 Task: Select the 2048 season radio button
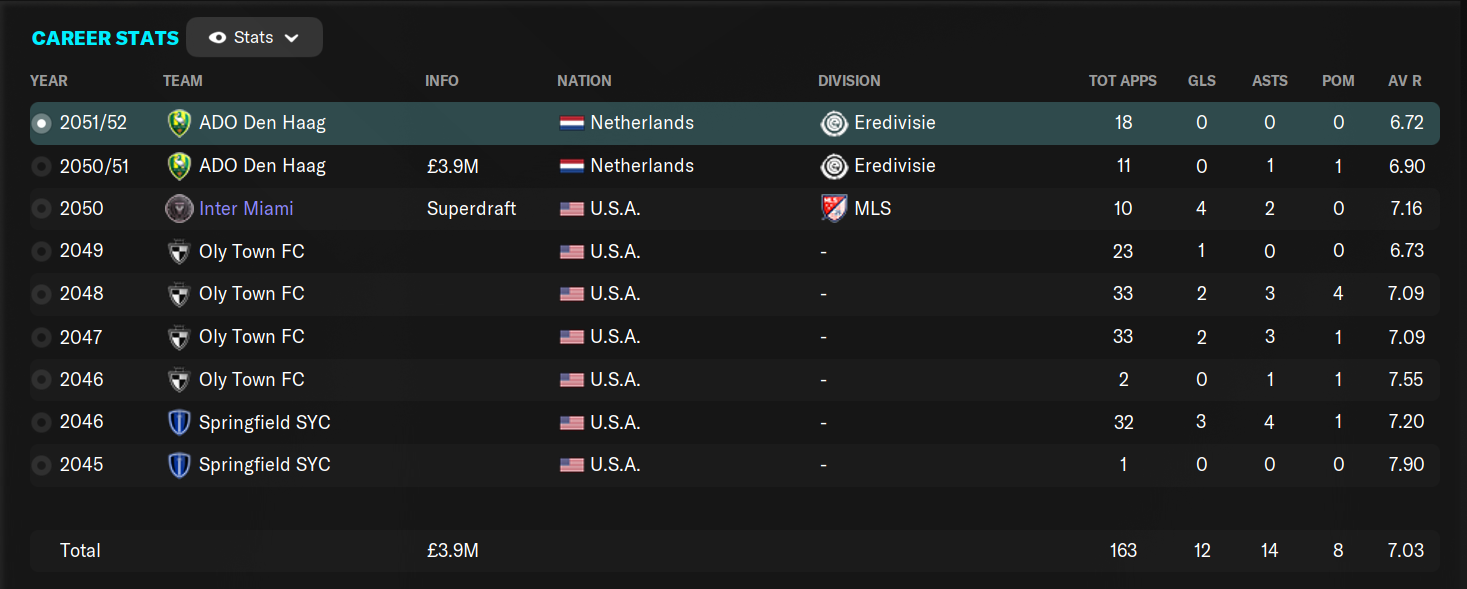tap(41, 294)
